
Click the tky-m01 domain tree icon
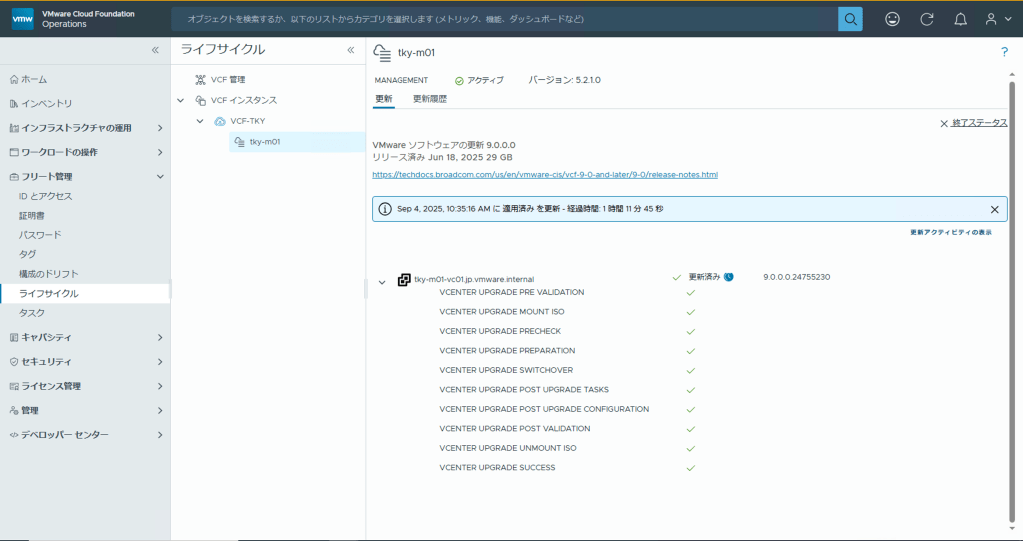[x=239, y=142]
